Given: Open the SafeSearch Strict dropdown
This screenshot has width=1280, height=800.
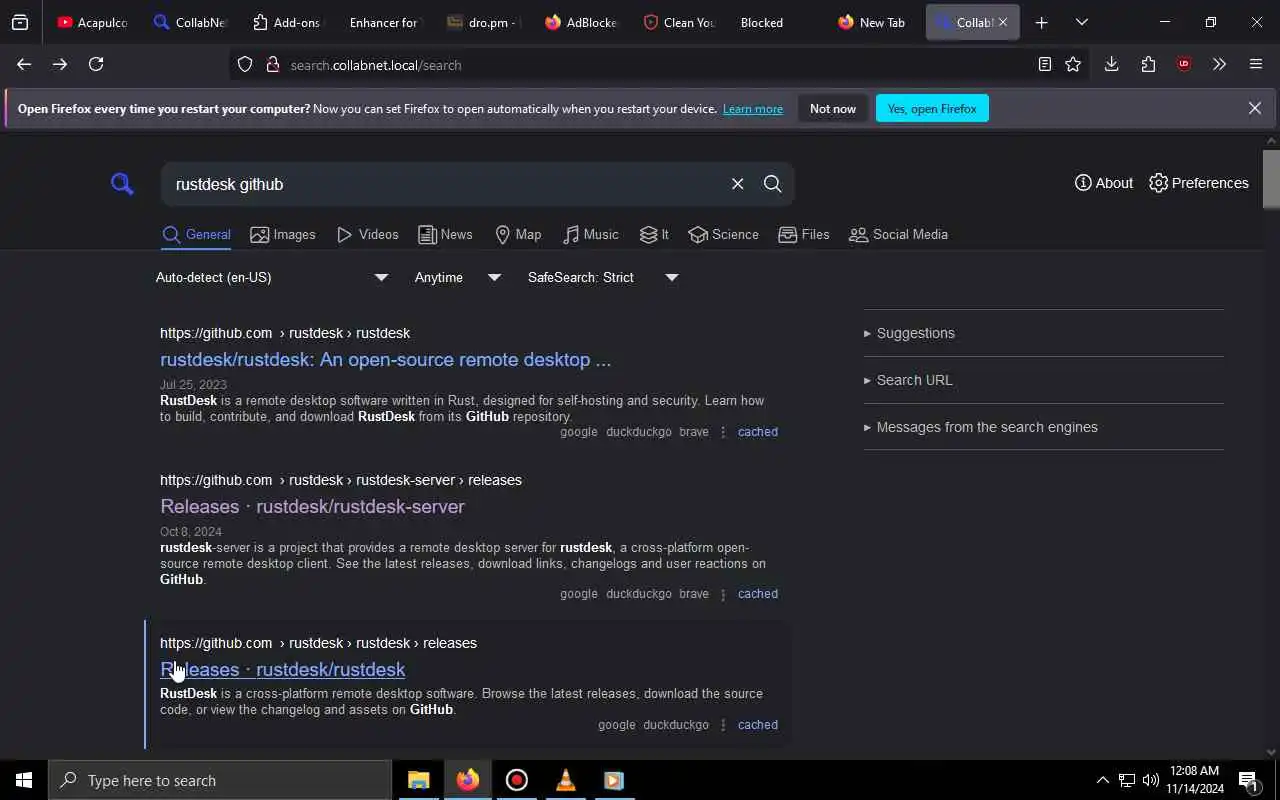Looking at the screenshot, I should [x=603, y=277].
